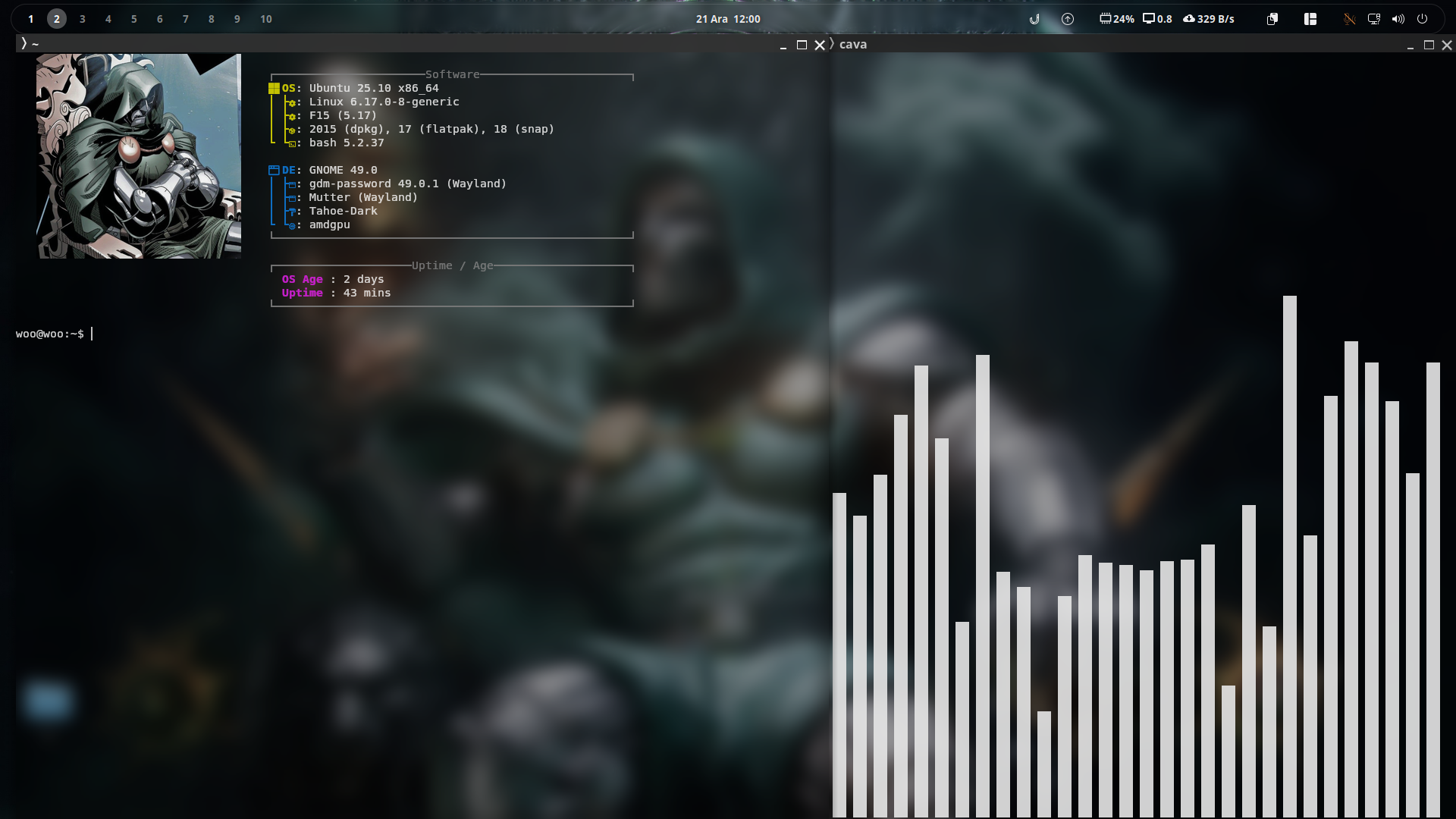1456x819 pixels.
Task: Switch to workspace 3
Action: pyautogui.click(x=83, y=19)
